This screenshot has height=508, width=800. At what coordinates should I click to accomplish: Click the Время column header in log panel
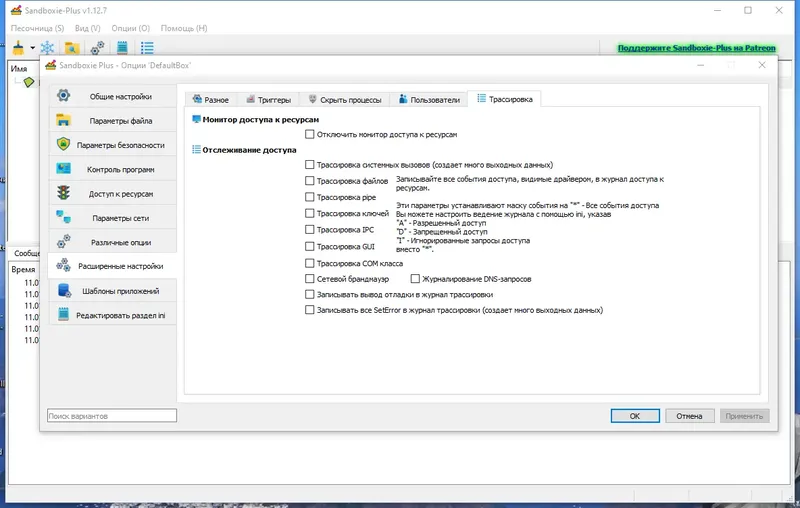point(23,269)
